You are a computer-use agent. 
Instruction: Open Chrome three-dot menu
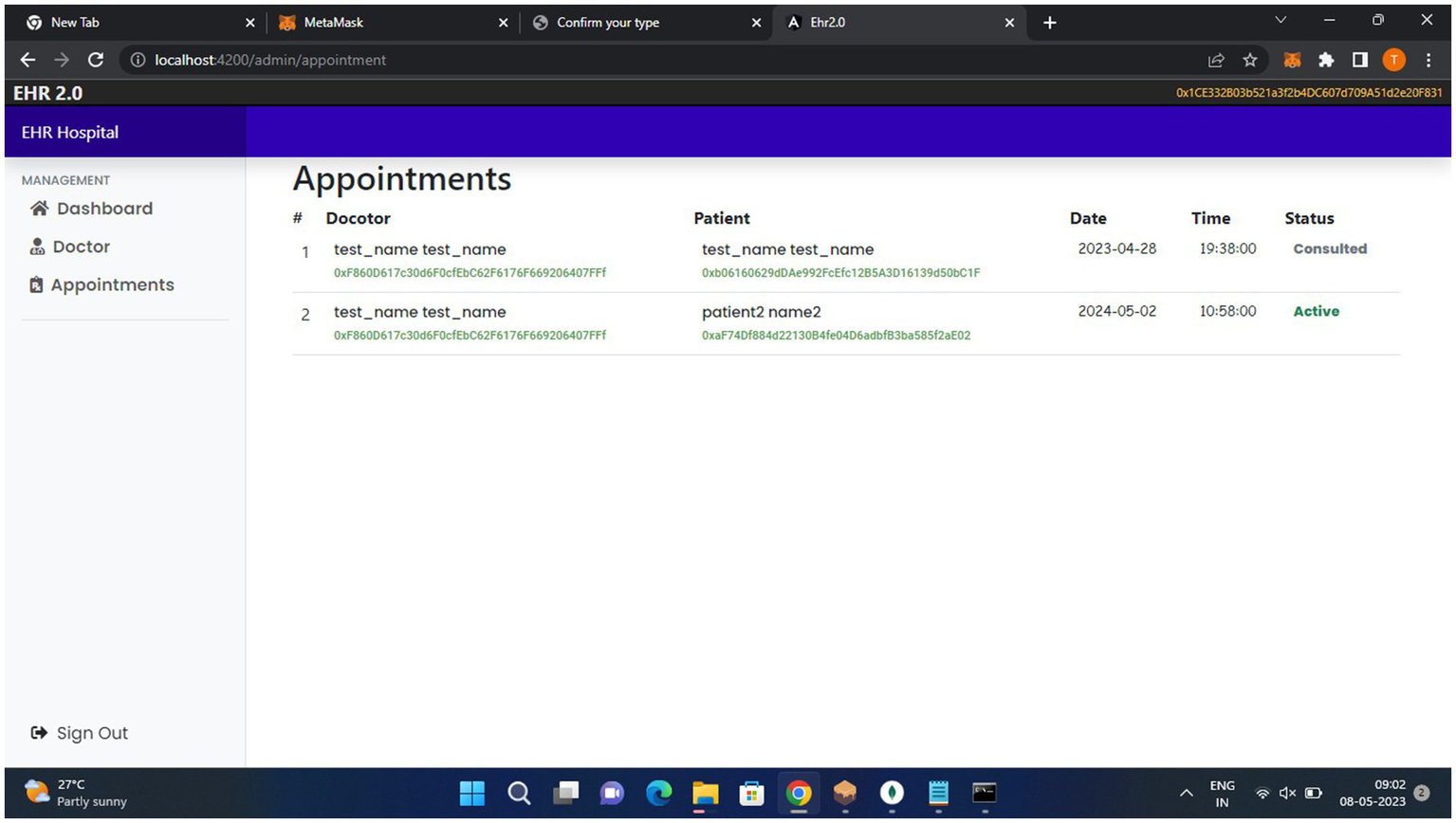coord(1428,60)
